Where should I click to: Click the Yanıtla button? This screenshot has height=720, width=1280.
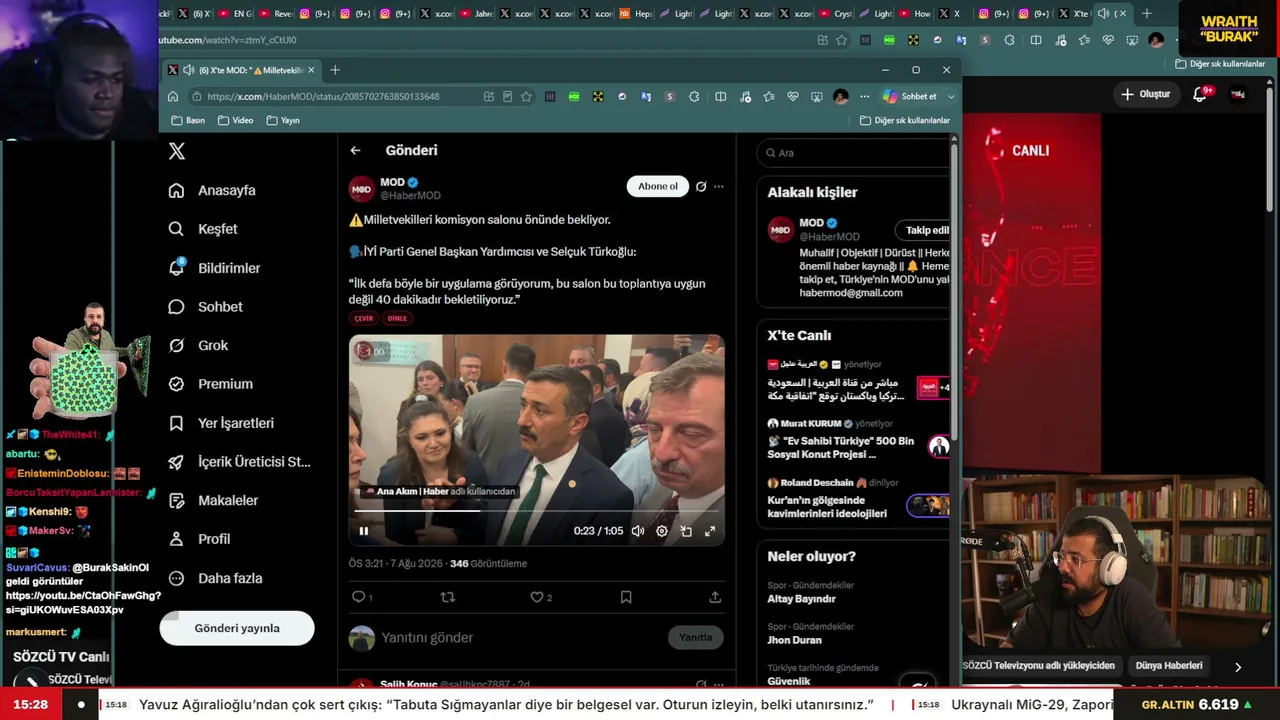695,638
